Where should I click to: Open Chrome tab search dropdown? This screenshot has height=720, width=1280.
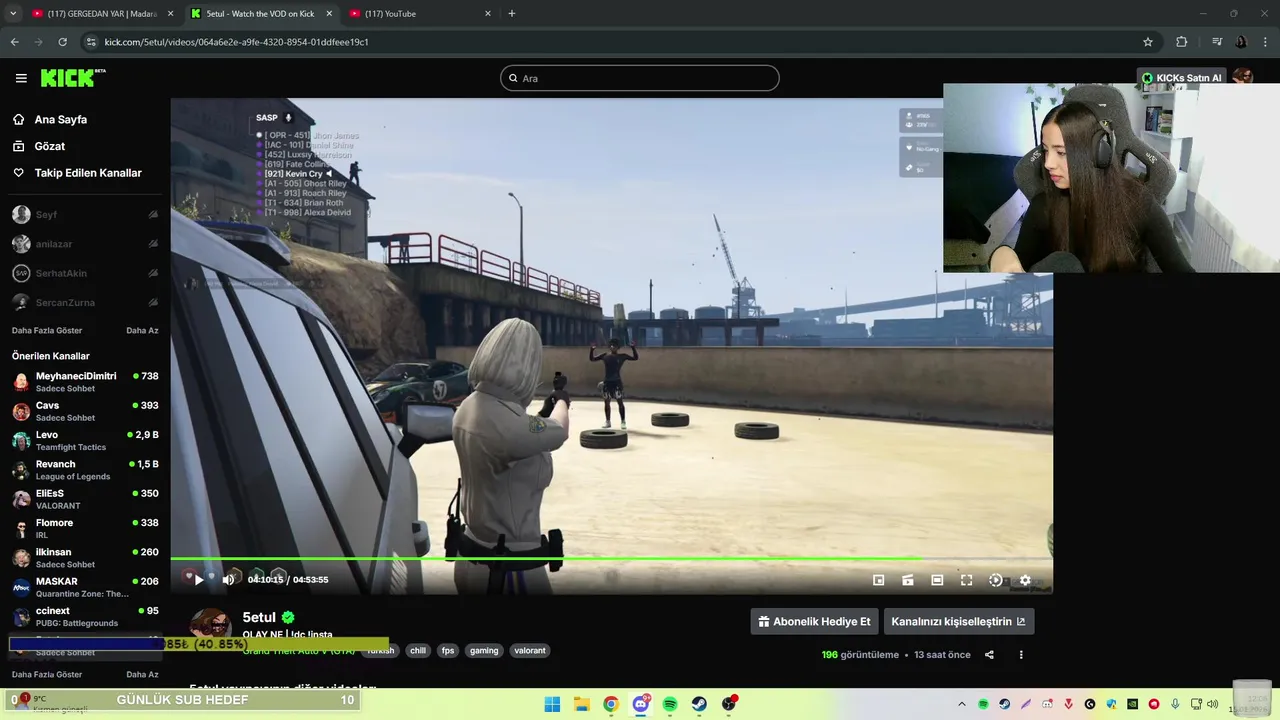click(13, 14)
